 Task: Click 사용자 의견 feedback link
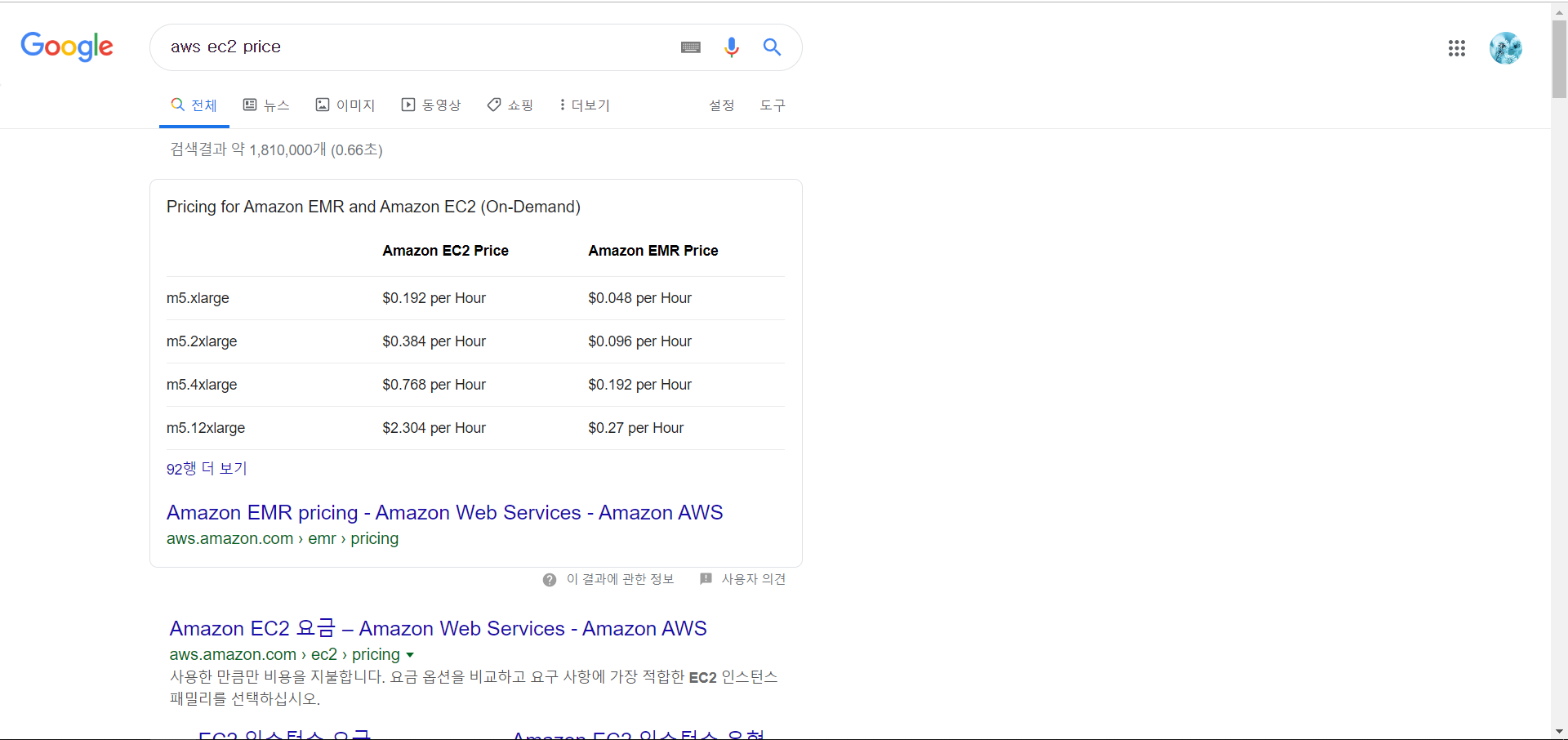[x=754, y=579]
